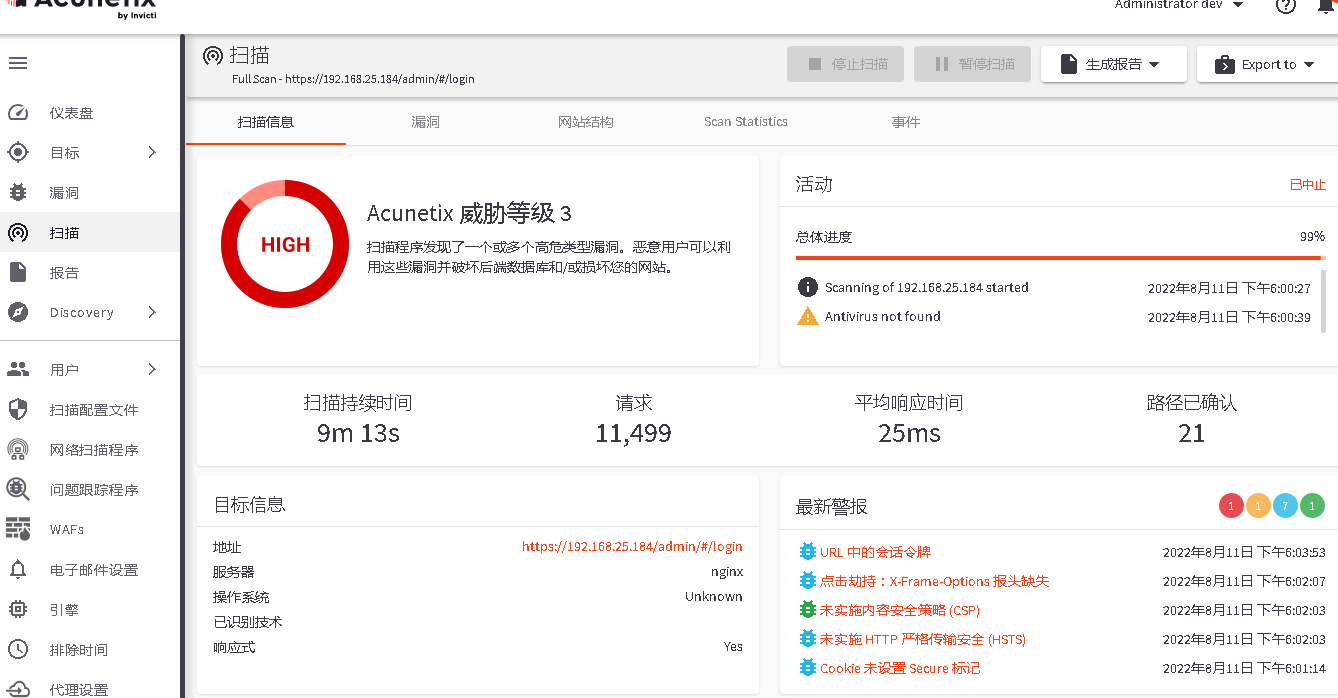Click the disabled 暂停扫描 button
This screenshot has width=1338, height=698.
972,64
